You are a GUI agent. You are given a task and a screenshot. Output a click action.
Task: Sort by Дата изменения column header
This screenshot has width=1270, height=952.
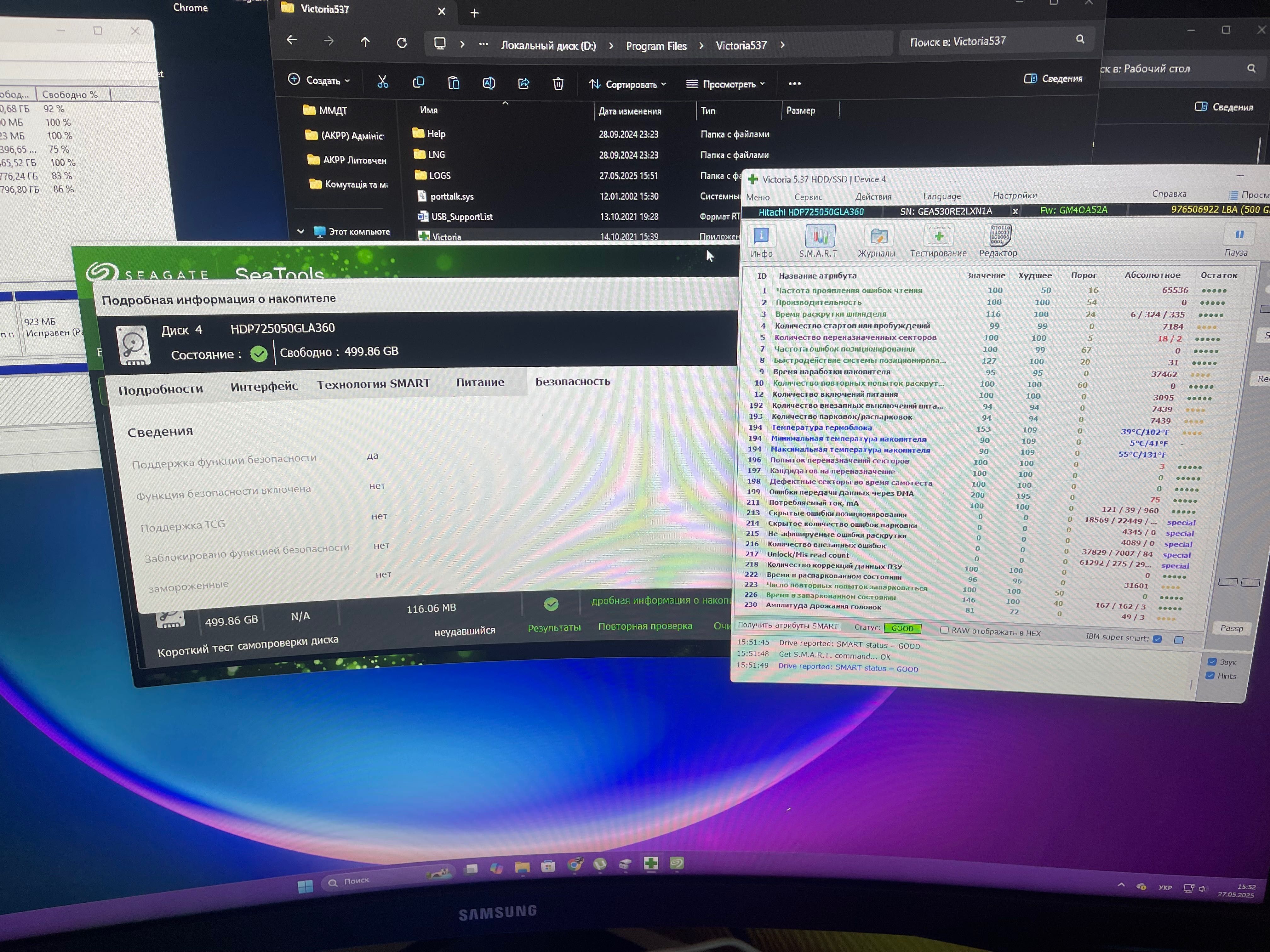(629, 111)
